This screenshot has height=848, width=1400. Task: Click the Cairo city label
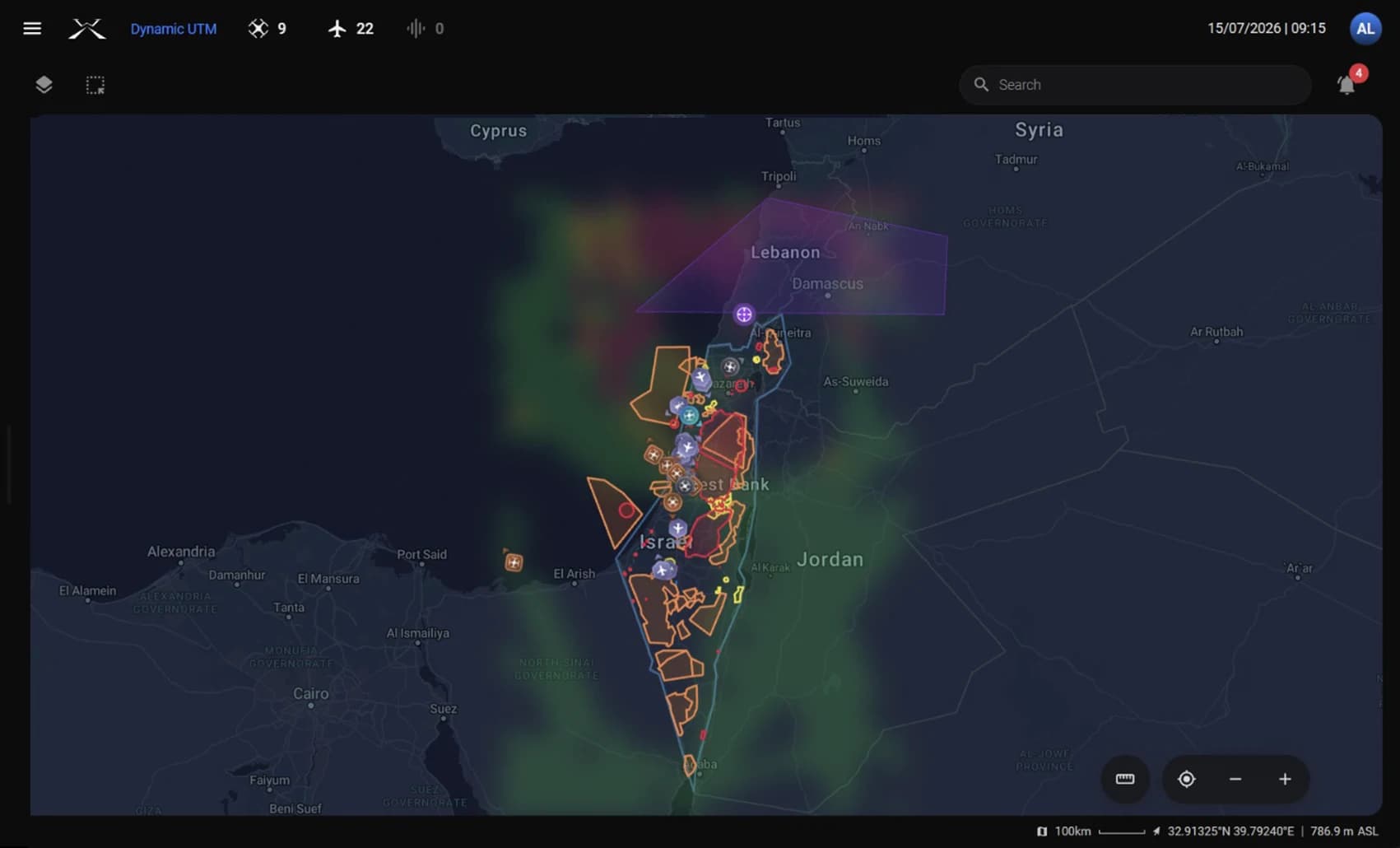point(311,694)
